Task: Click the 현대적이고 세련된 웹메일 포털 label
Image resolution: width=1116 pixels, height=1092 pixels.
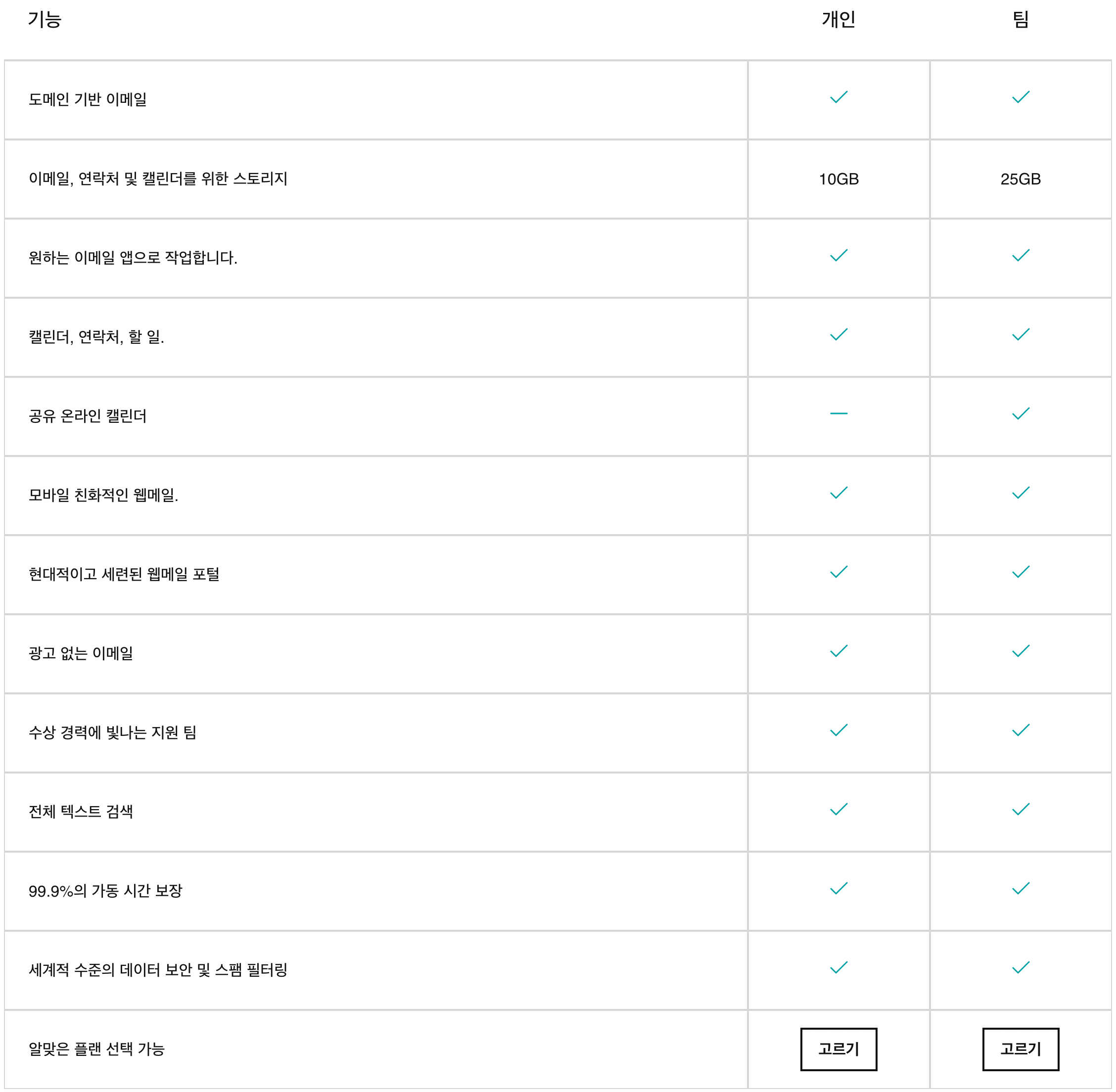Action: [x=124, y=574]
